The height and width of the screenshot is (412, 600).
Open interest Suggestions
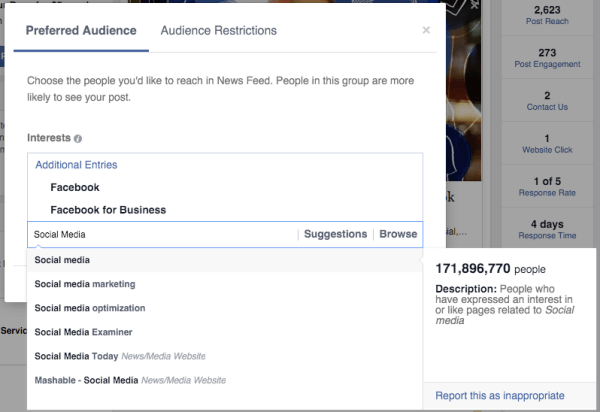(x=336, y=234)
